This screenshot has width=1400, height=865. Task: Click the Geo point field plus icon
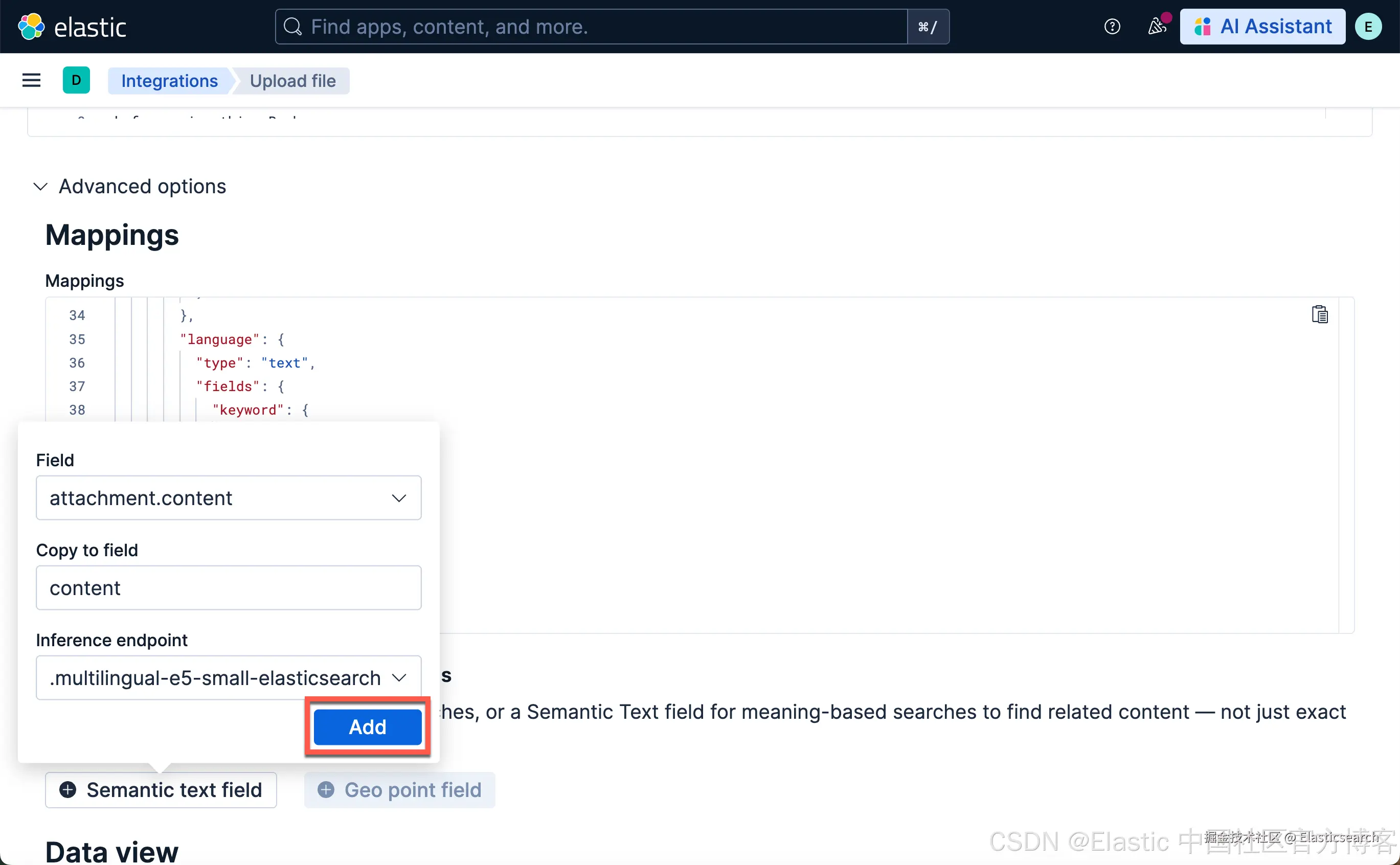click(x=326, y=789)
